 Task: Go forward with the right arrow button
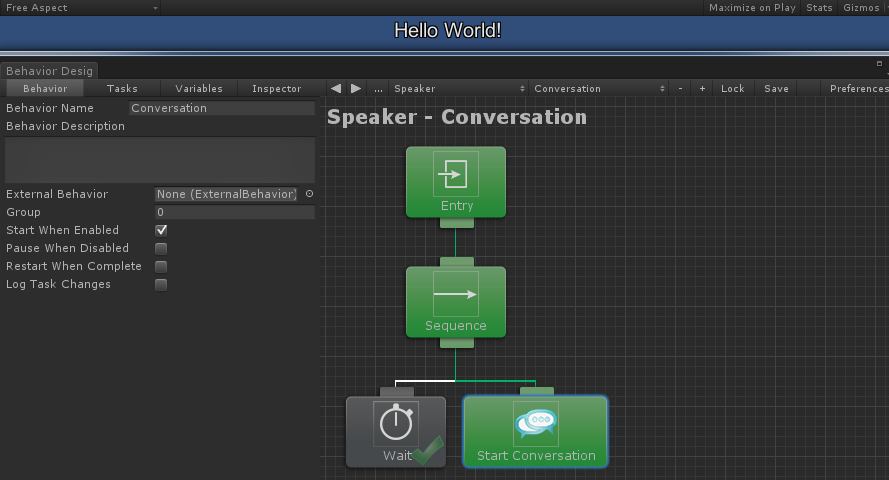click(x=355, y=88)
